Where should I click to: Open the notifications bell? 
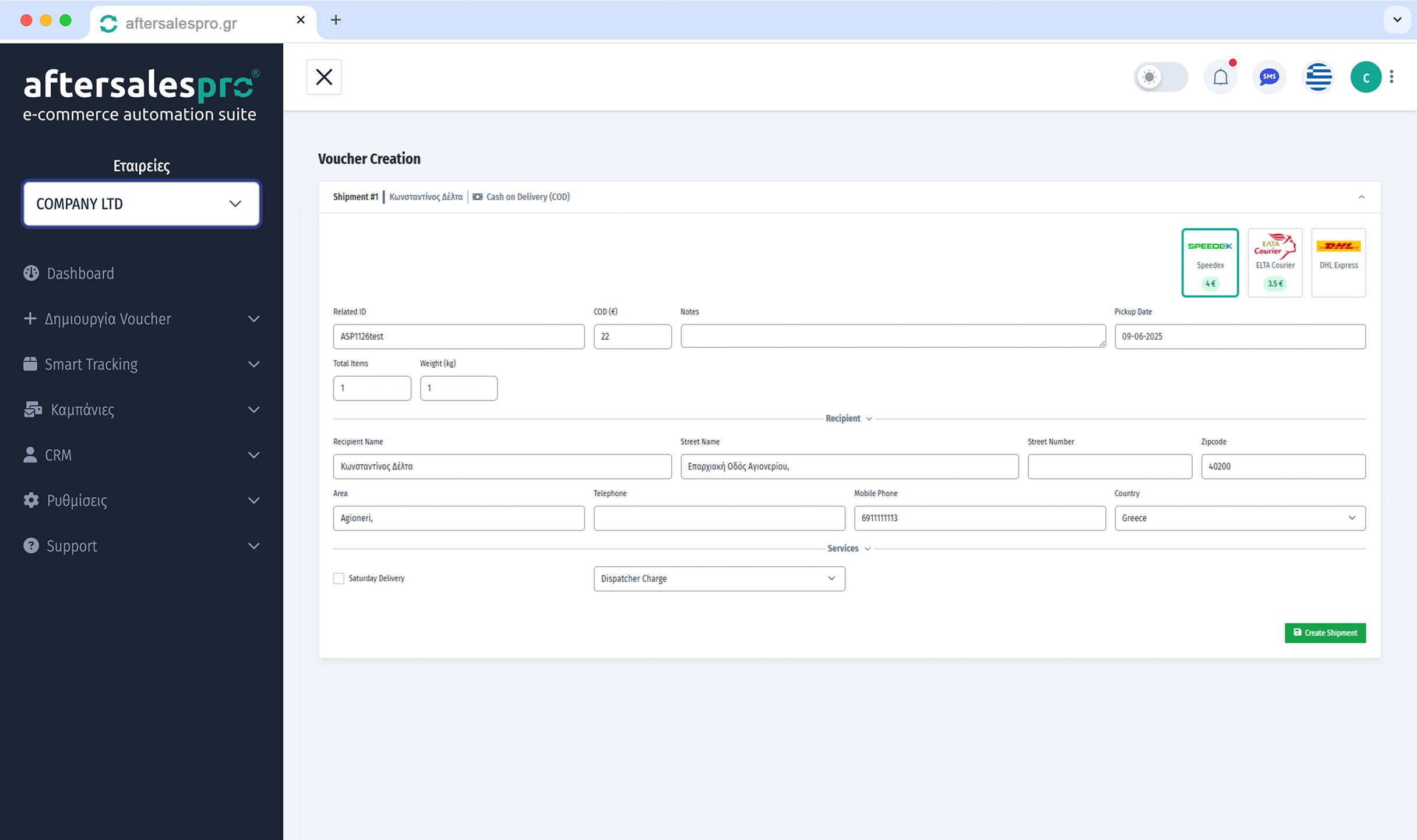1221,77
